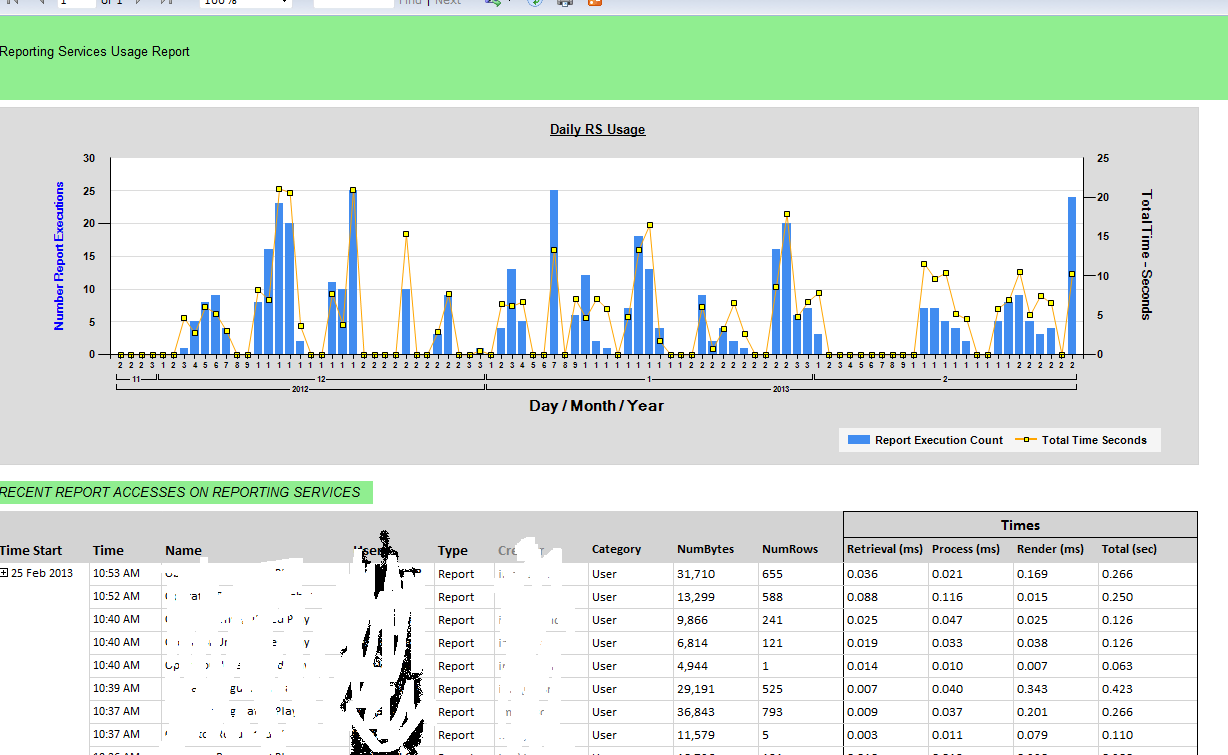Screen dimensions: 1228x755
Task: Select the NumRows value 793
Action: click(x=772, y=712)
